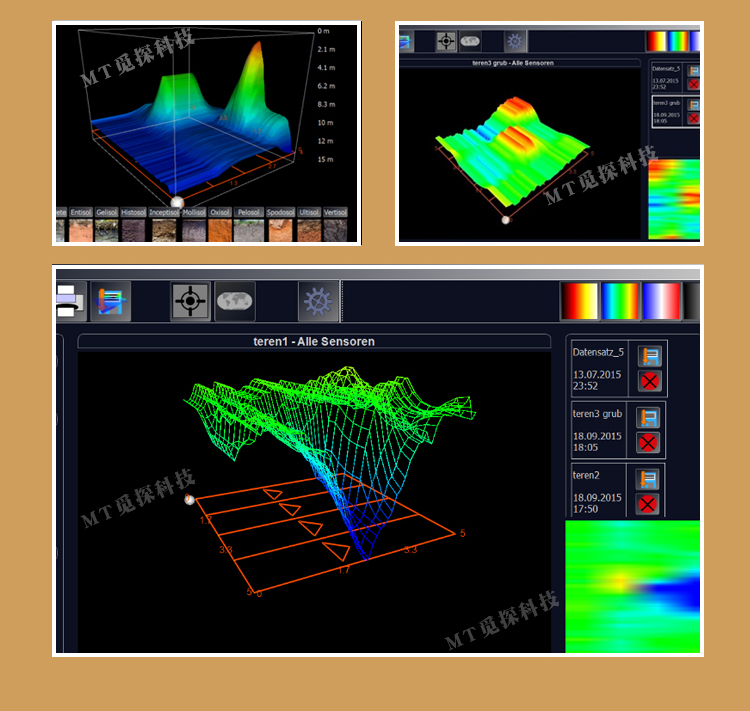750x711 pixels.
Task: Load Datensatz_5 via its disk icon, teren1 window
Action: point(650,355)
